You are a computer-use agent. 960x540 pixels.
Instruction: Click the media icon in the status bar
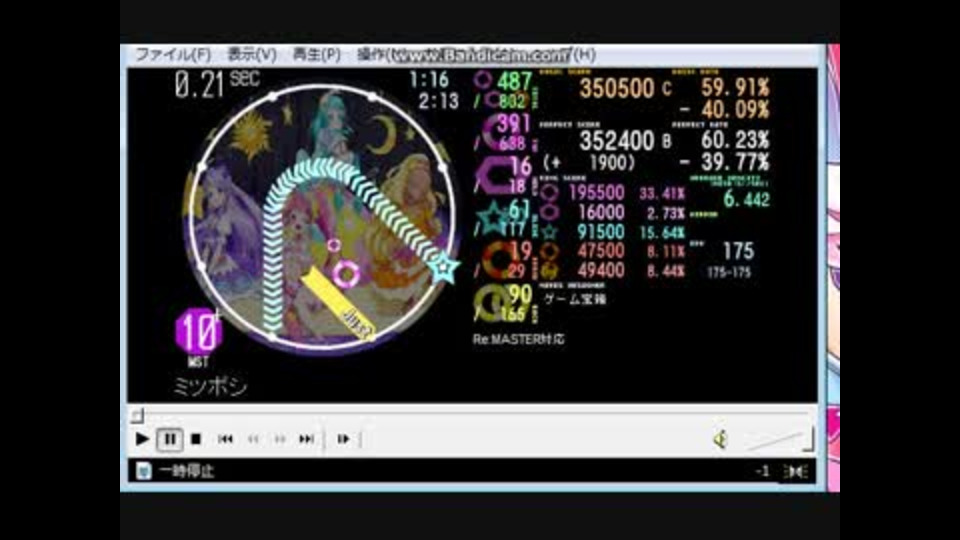(x=143, y=471)
